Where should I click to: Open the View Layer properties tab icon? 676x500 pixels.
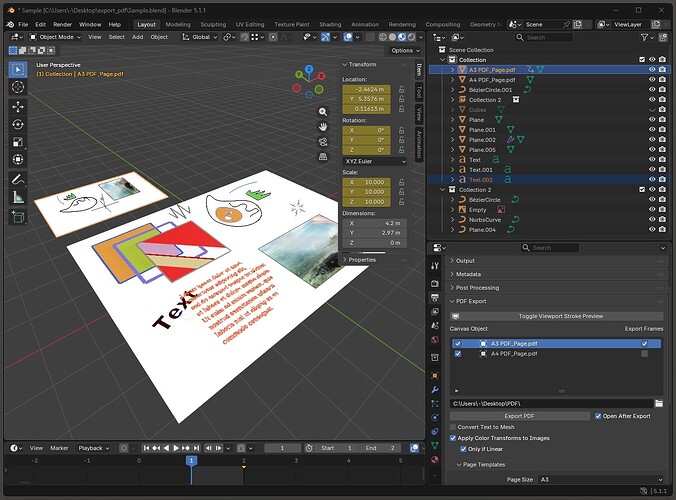click(x=435, y=312)
